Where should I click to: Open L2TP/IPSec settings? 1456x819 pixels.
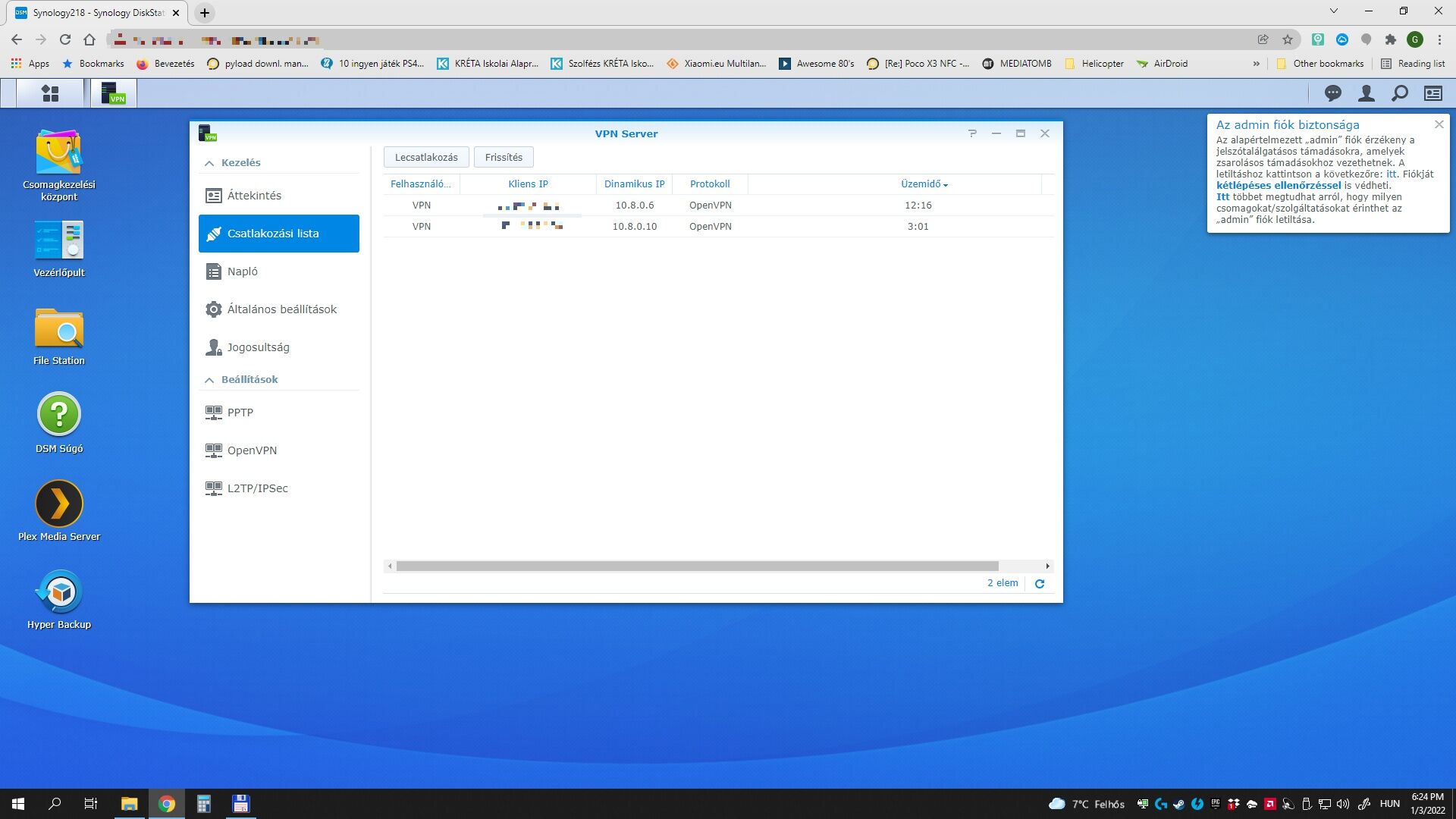coord(279,488)
